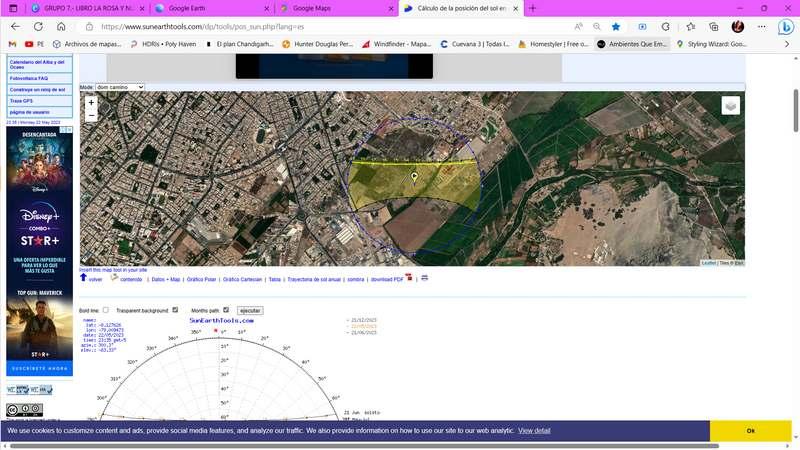Screen dimensions: 800x450
Task: Click the horizontal page scrollbar thumb
Action: pos(364,446)
